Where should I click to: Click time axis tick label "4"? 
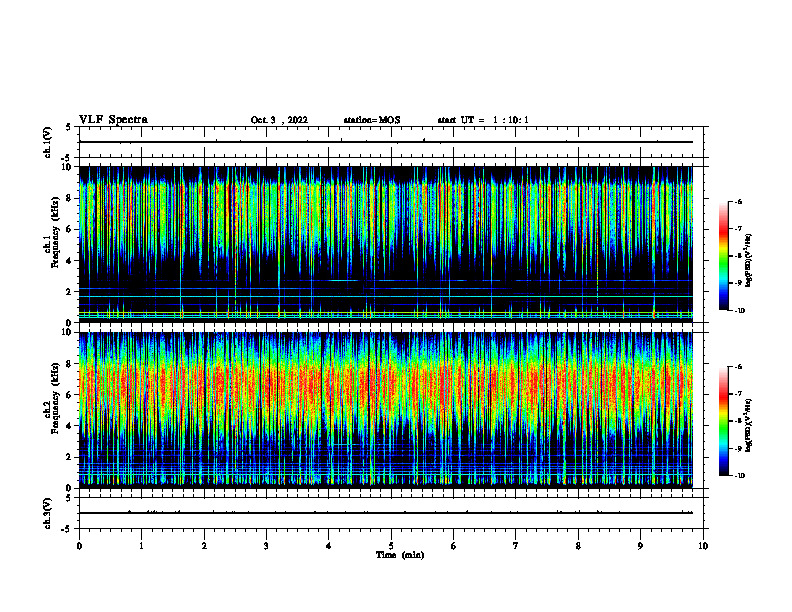coord(329,546)
